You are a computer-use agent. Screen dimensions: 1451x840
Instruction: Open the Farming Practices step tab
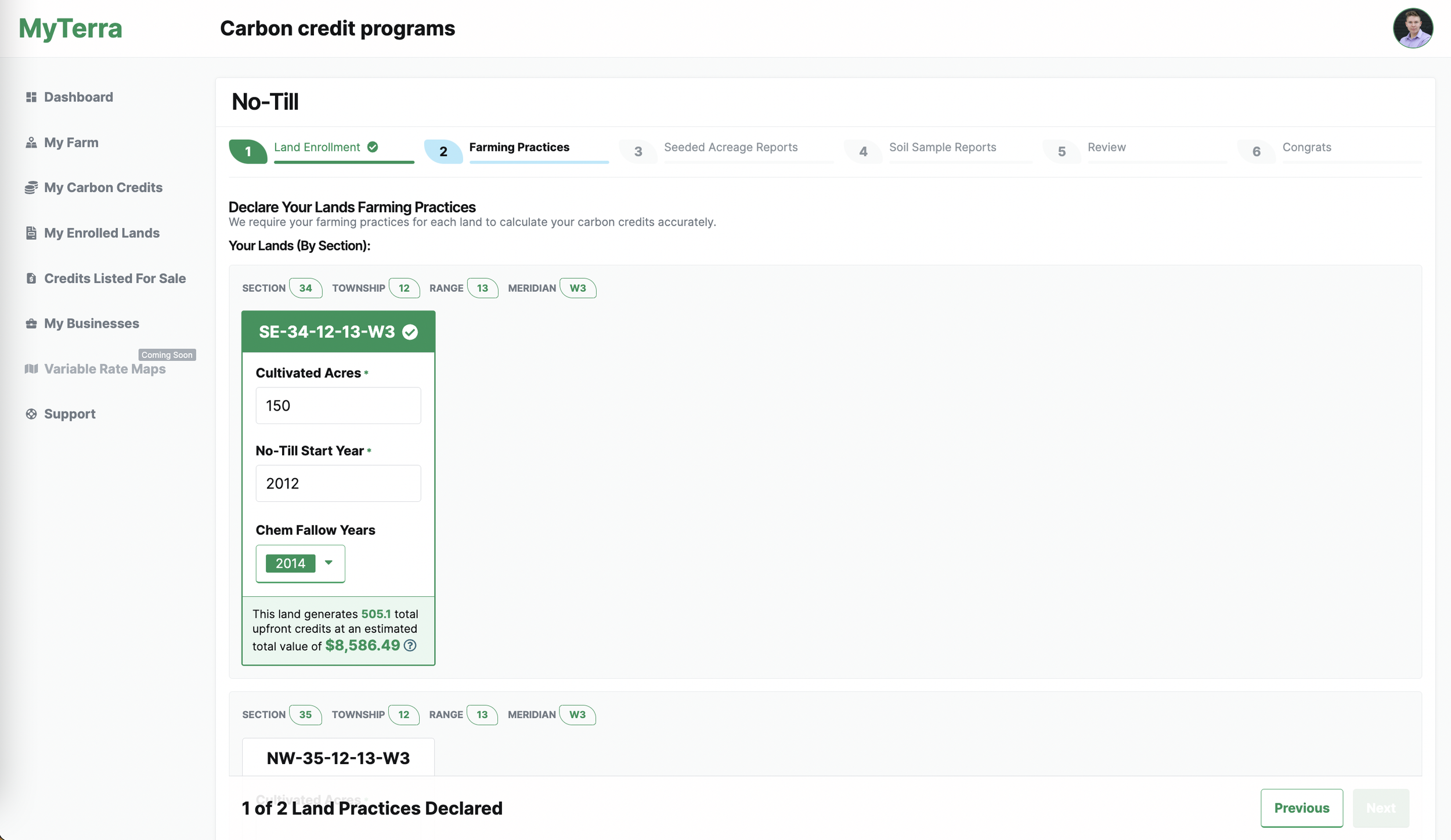coord(518,147)
